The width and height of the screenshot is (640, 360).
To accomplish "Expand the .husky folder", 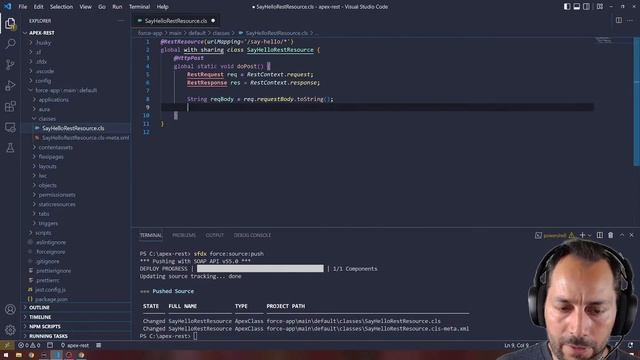I will click(43, 42).
